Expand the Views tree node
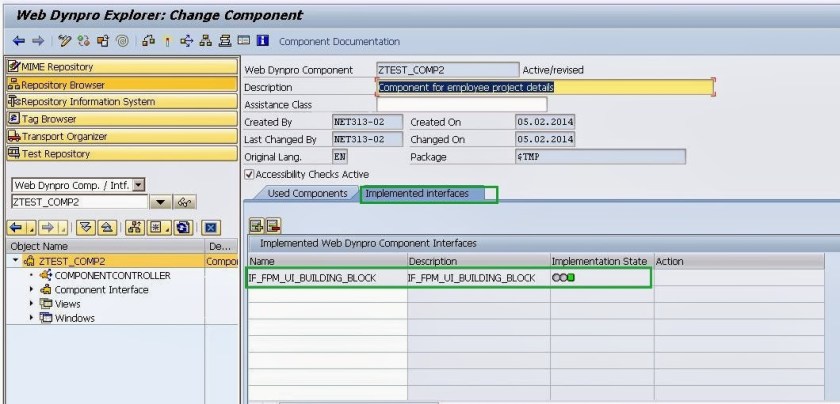Screen dimensions: 840x404 (33, 304)
